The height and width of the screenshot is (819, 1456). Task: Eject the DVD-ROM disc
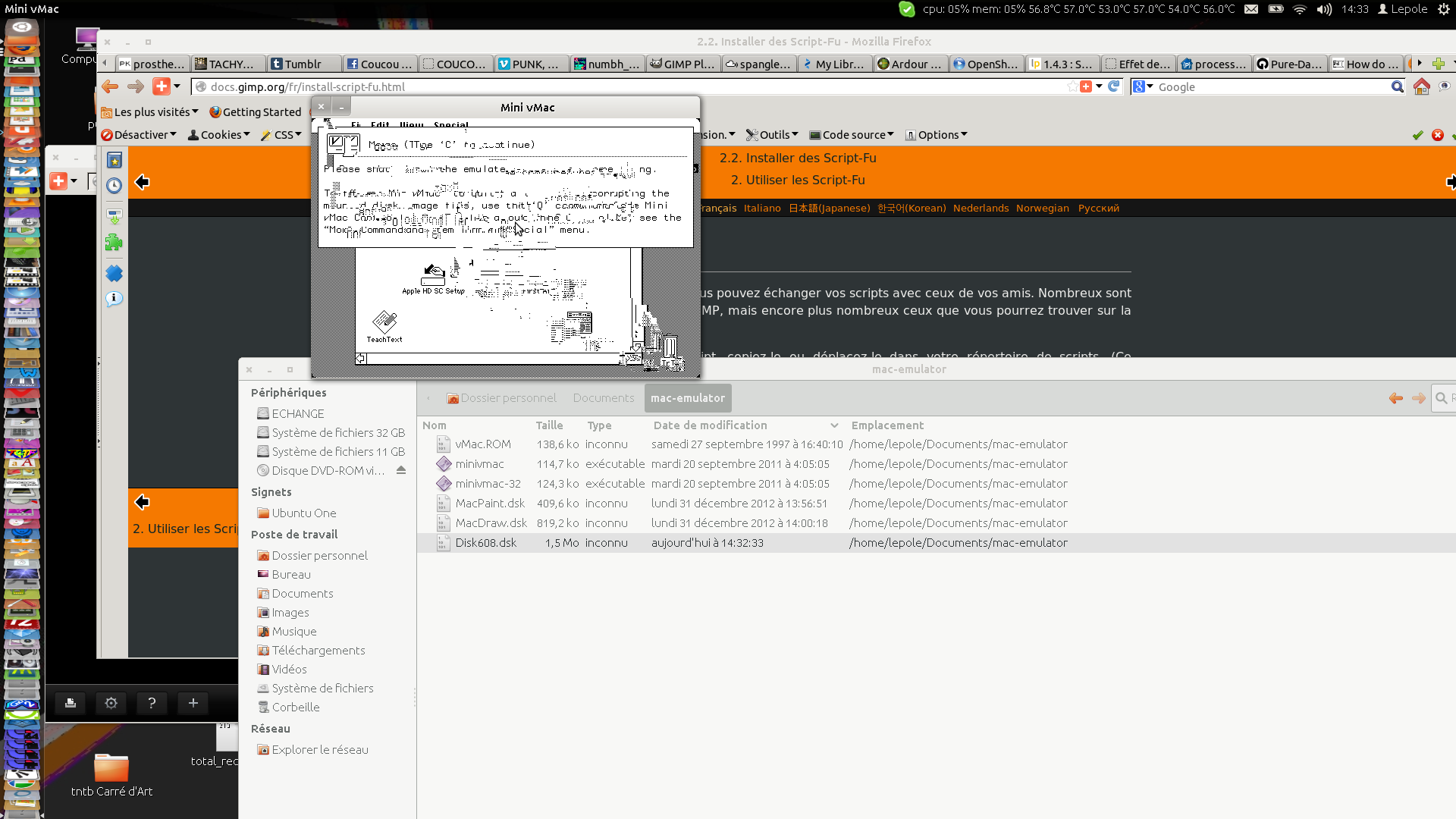pos(401,471)
